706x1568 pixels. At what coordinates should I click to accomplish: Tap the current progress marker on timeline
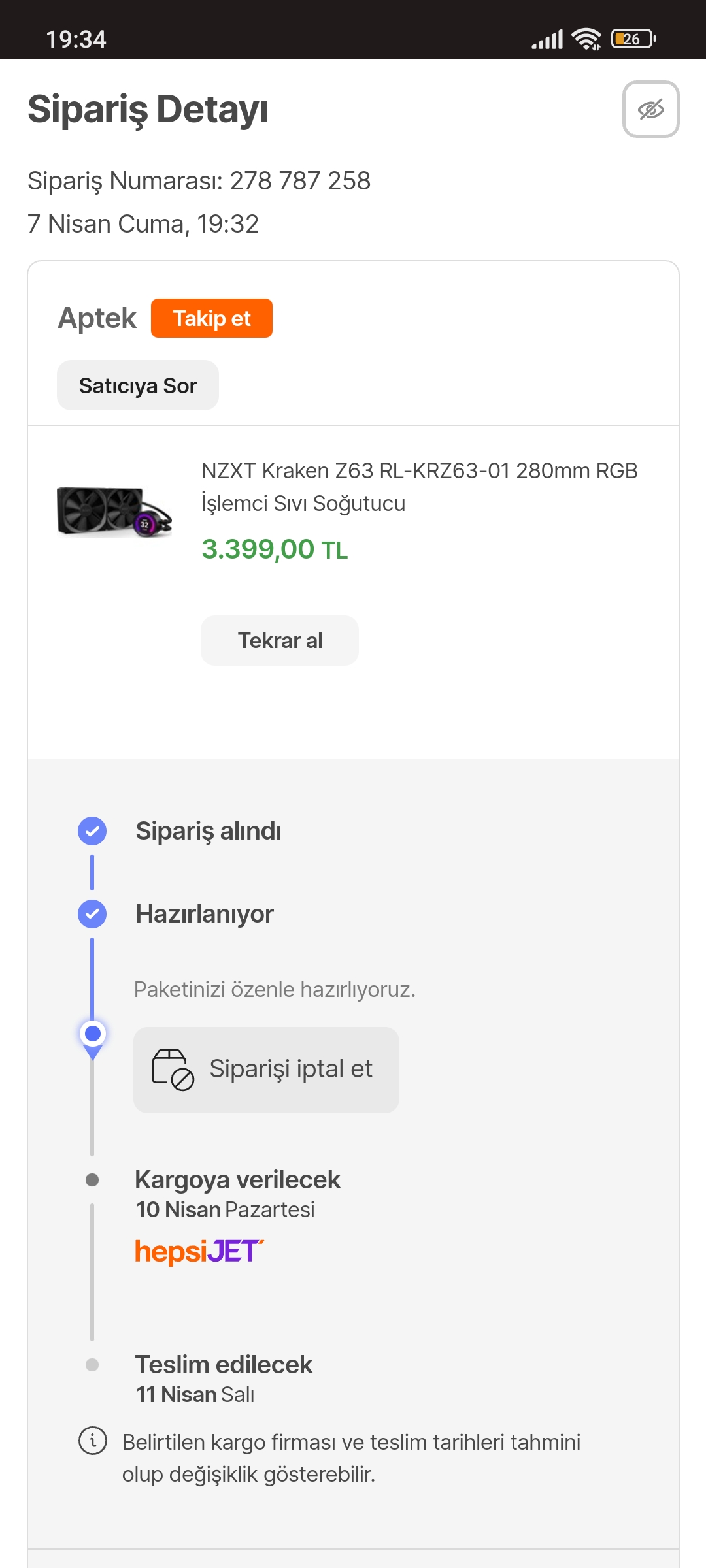(x=93, y=1034)
